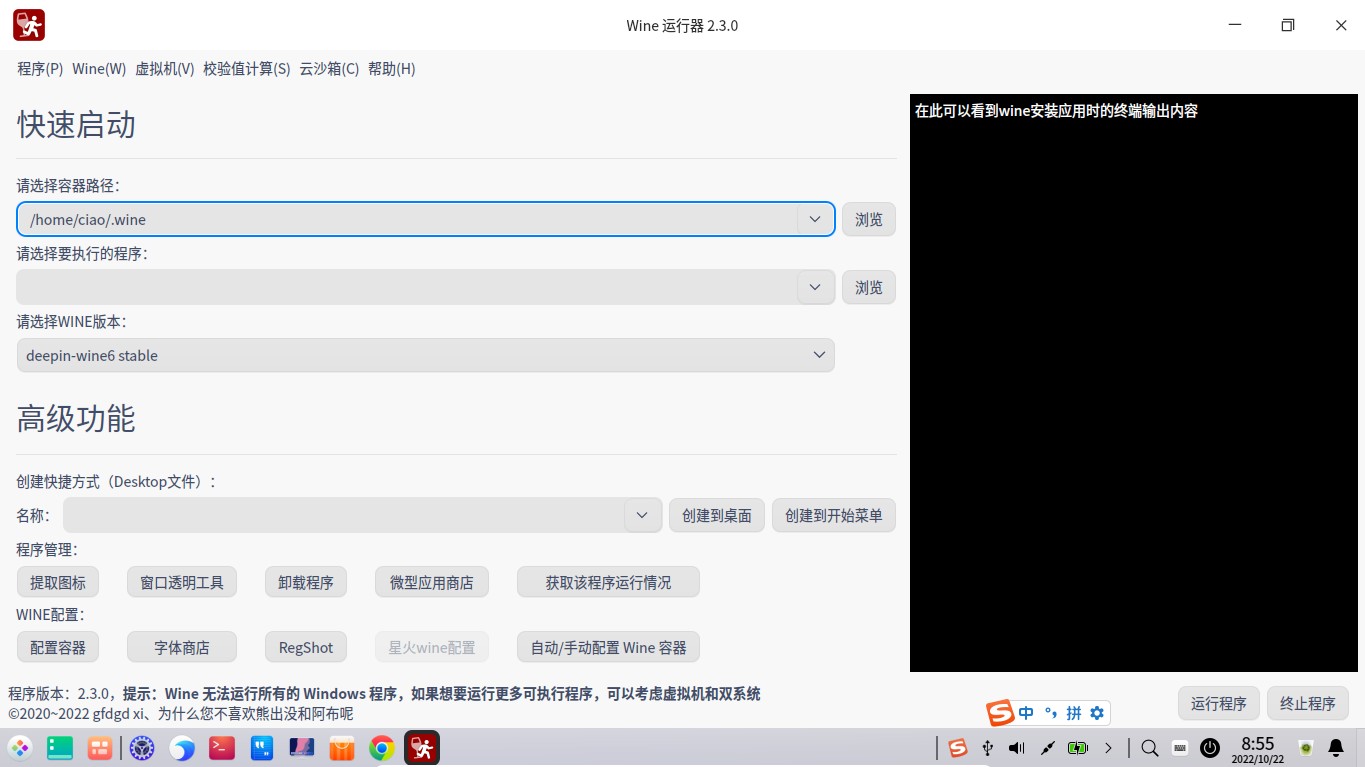
Task: Click the 运行程序 button
Action: (x=1218, y=703)
